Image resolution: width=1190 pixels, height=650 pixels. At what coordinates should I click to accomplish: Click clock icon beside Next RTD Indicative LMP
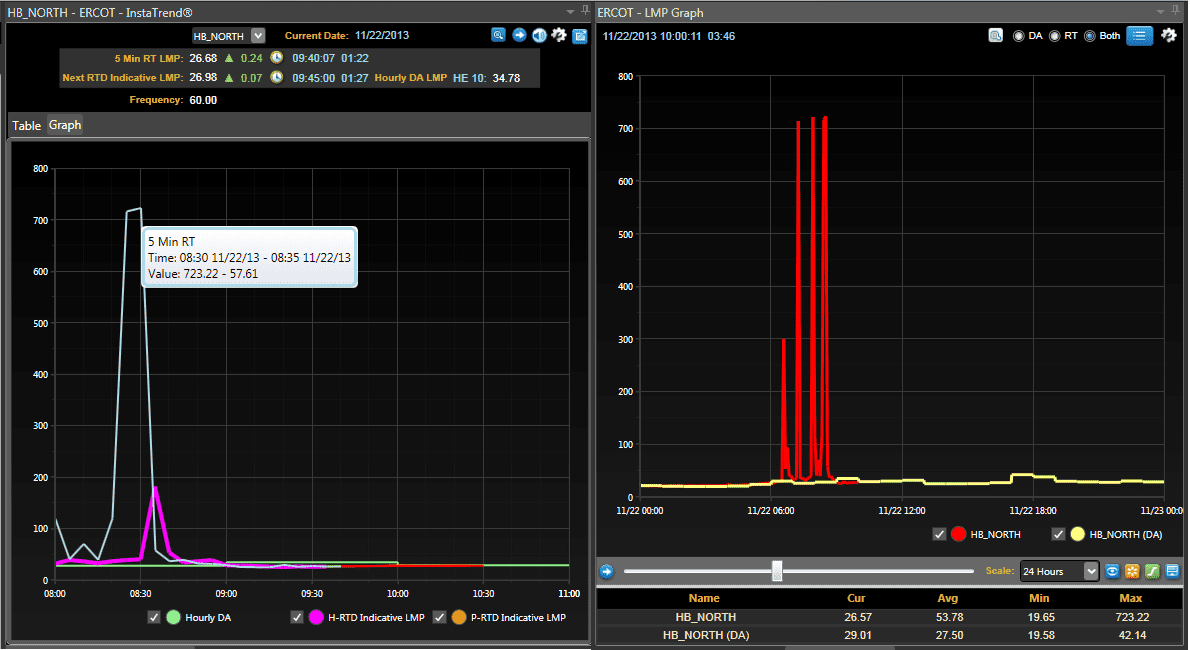tap(277, 77)
